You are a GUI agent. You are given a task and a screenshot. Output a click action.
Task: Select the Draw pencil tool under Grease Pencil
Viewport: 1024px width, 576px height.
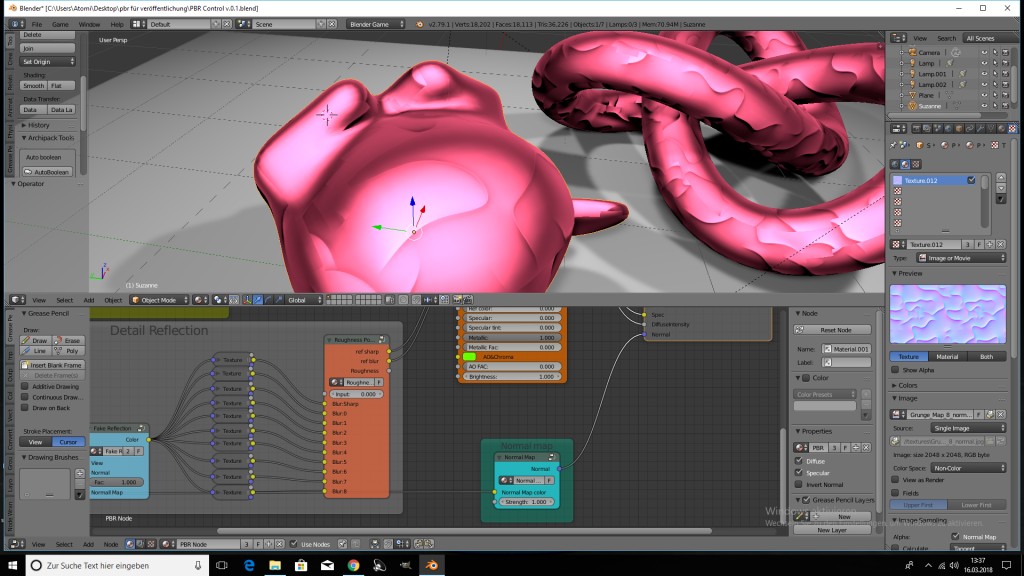coord(34,340)
